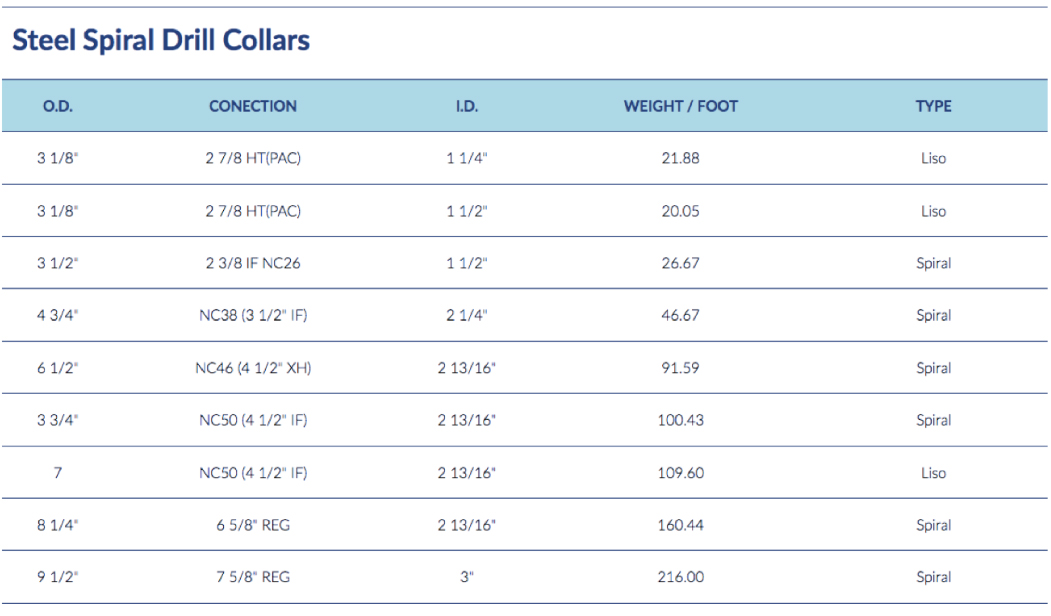Click the 4 3/4" O.D. cell

pos(58,316)
